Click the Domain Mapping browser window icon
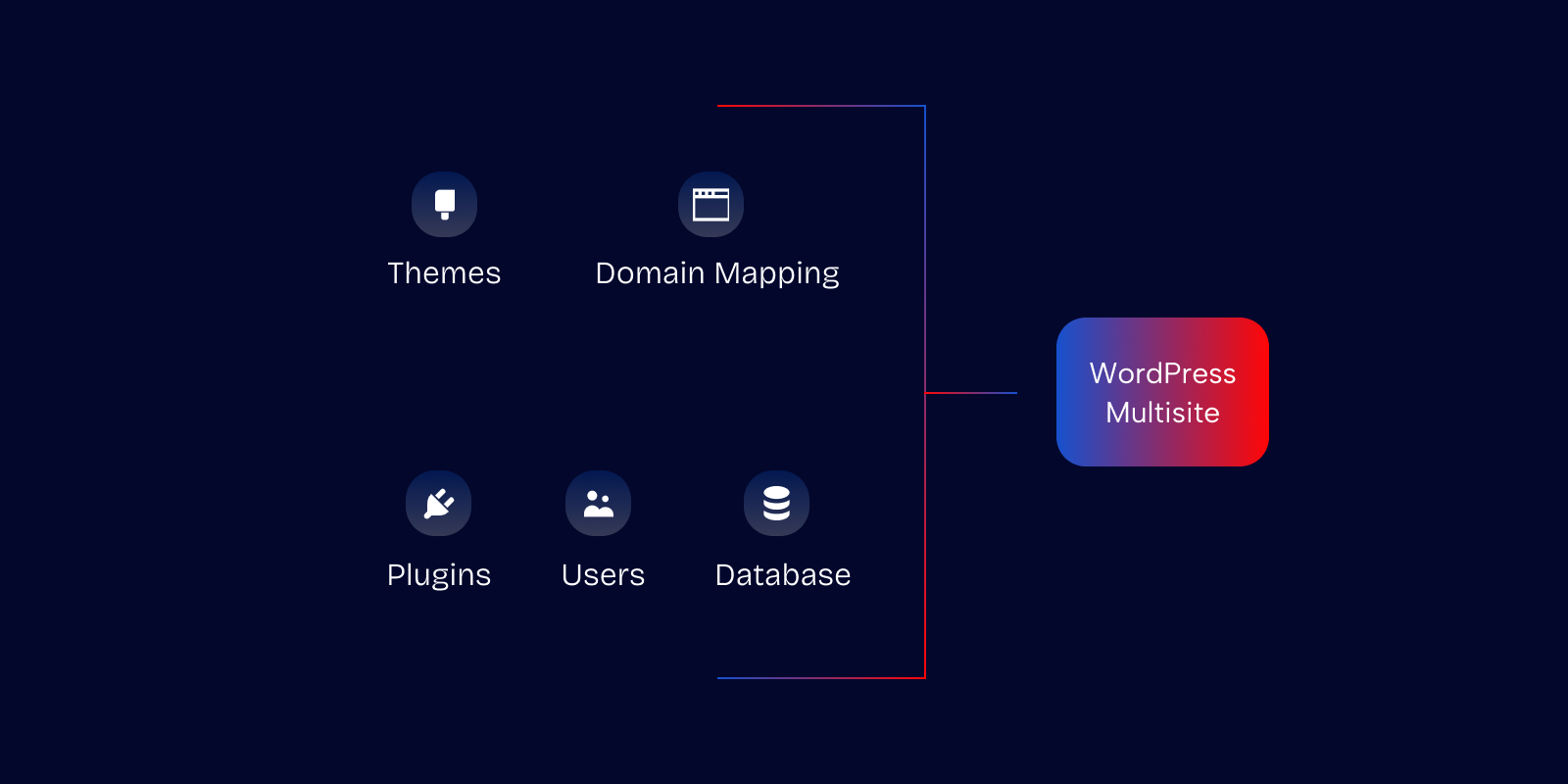The width and height of the screenshot is (1568, 784). tap(710, 204)
